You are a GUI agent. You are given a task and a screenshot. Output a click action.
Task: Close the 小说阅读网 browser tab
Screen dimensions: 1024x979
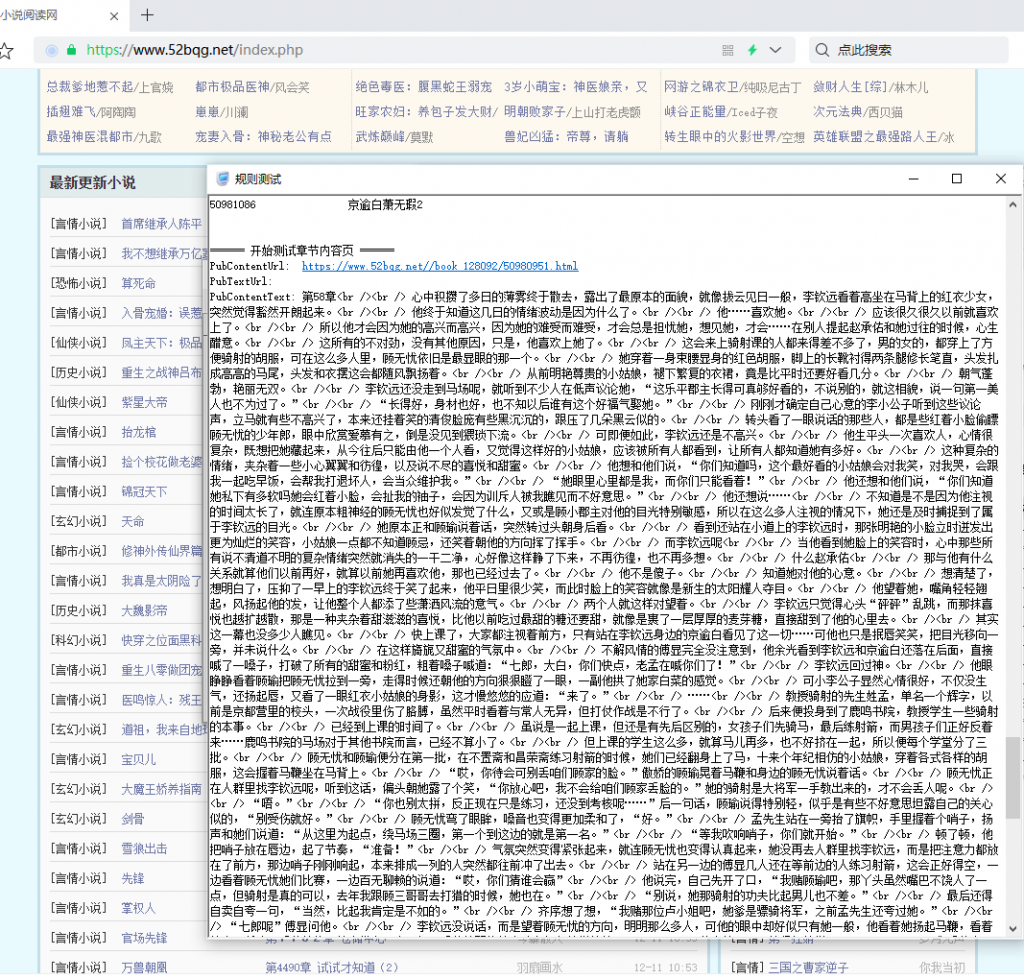coord(114,16)
